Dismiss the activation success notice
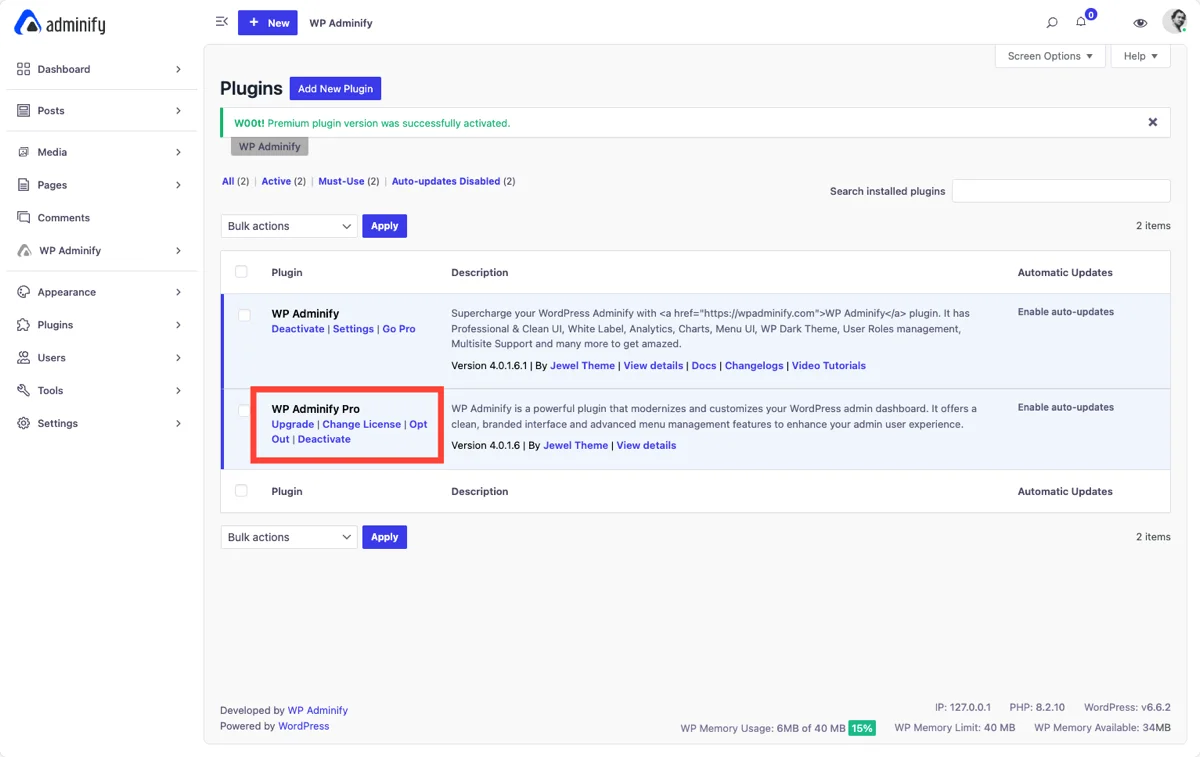Image resolution: width=1200 pixels, height=757 pixels. click(1152, 122)
